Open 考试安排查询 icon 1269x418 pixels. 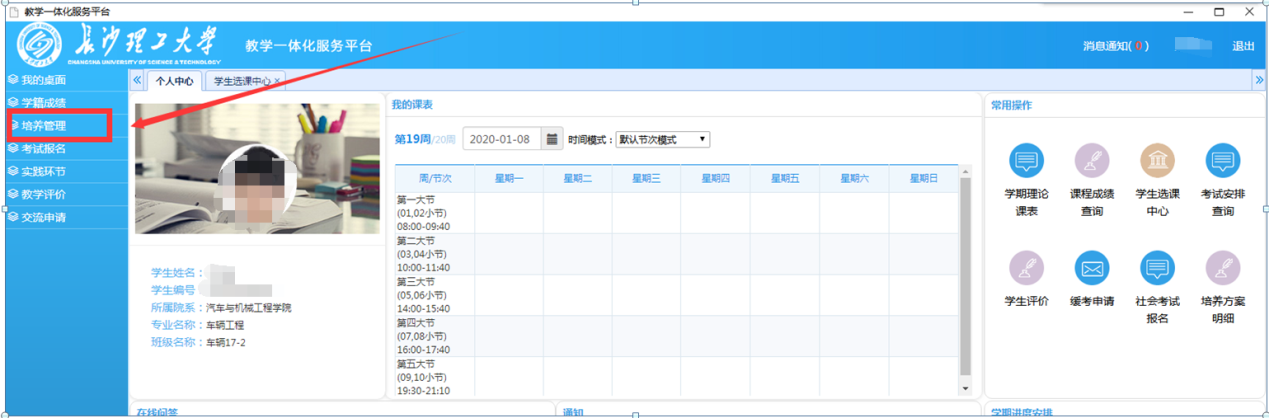(x=1222, y=161)
